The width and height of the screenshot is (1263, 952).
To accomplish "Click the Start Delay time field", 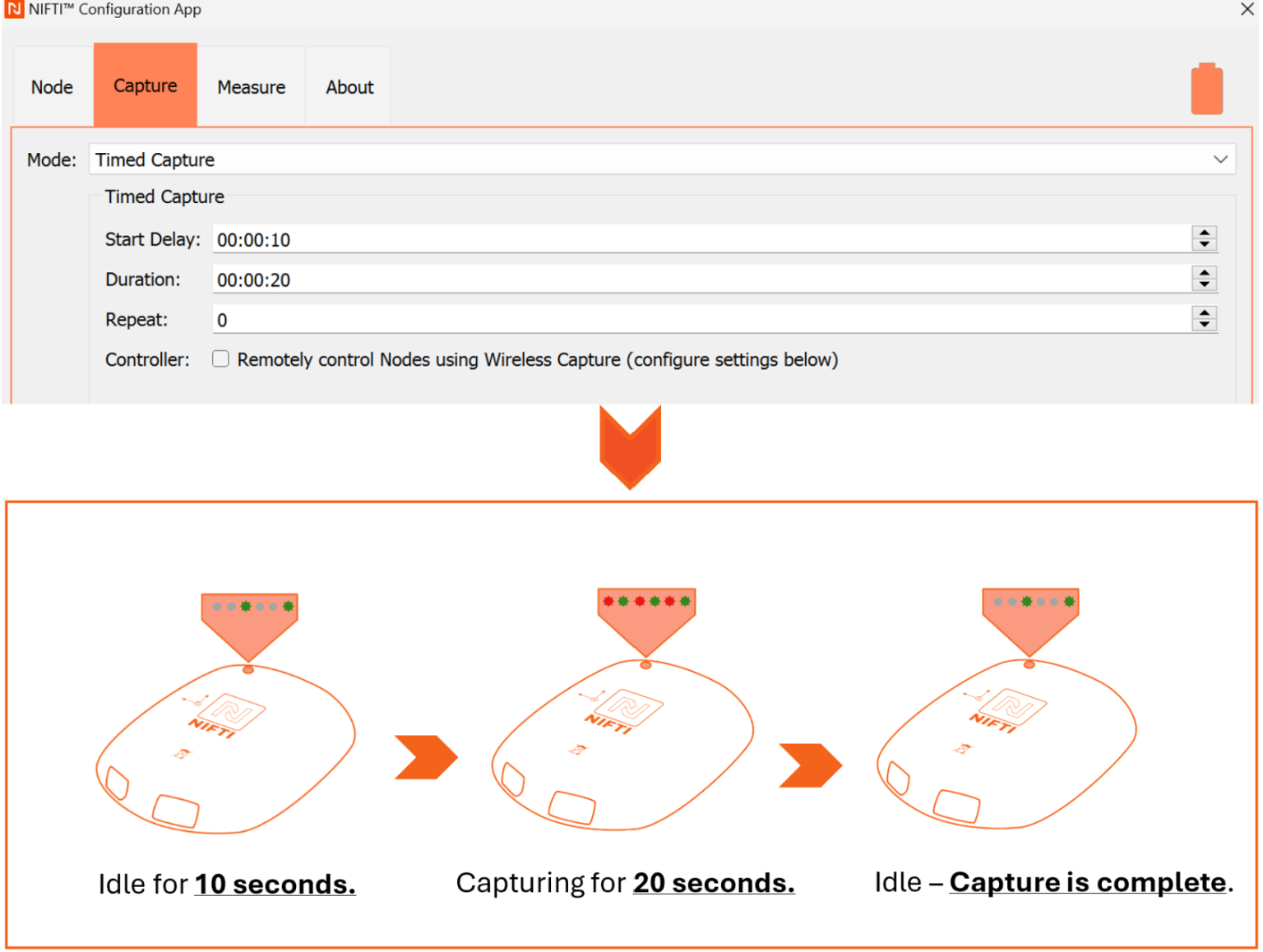I will 701,239.
